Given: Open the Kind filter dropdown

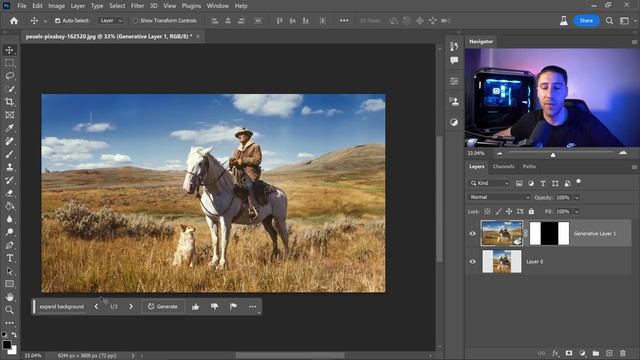Looking at the screenshot, I should (x=489, y=183).
